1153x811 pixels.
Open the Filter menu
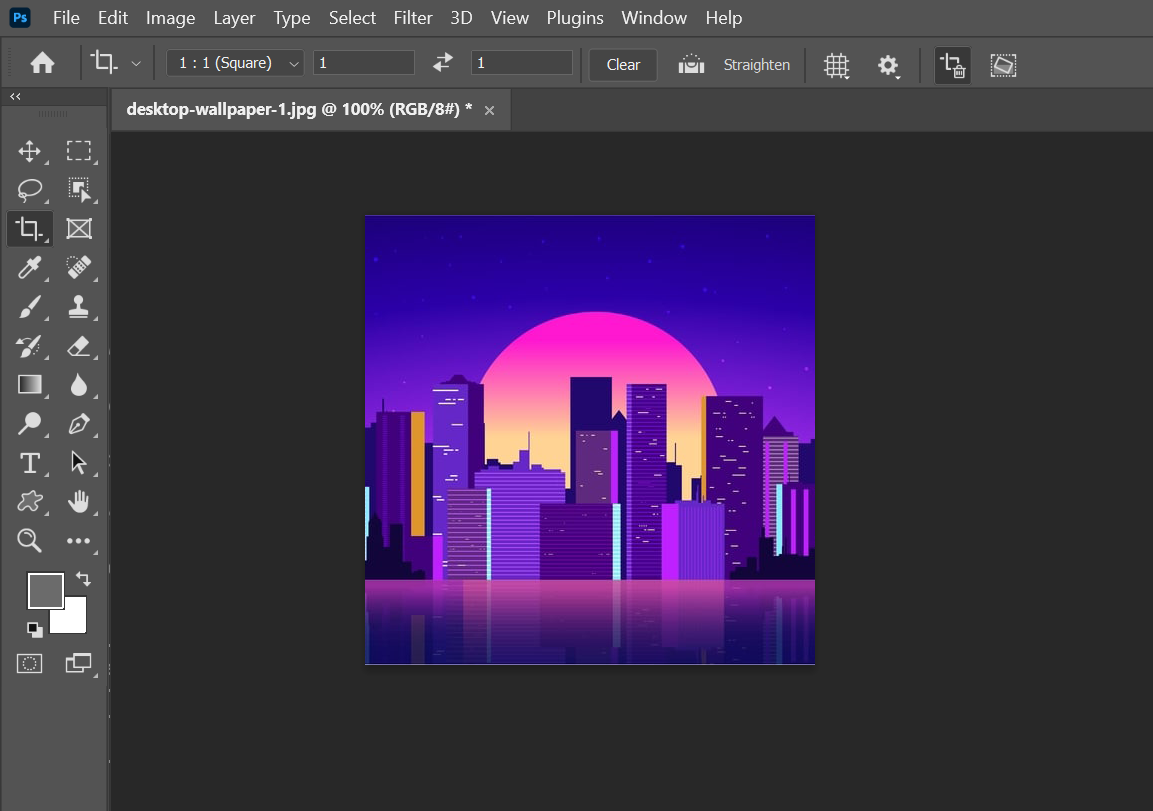tap(413, 18)
